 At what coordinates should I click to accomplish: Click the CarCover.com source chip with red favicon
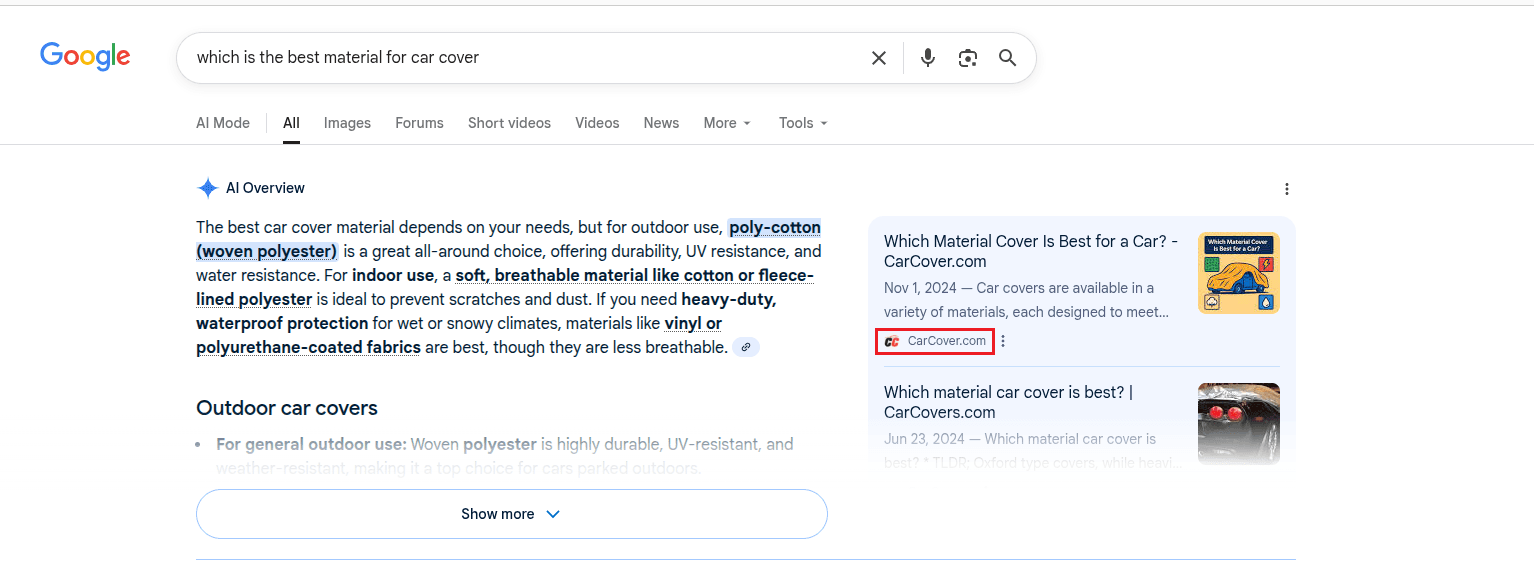pos(934,341)
